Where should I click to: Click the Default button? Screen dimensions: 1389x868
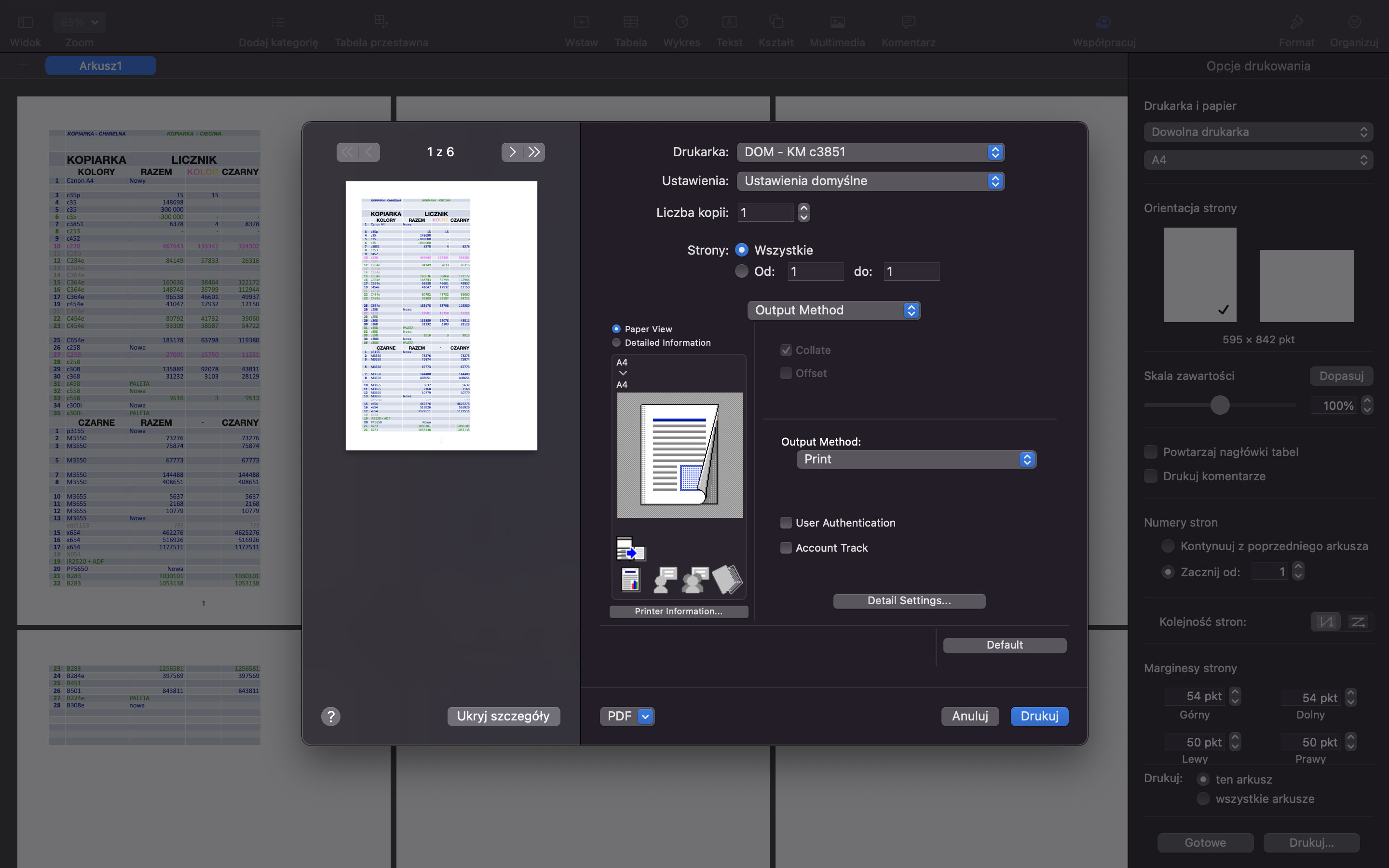click(1005, 645)
